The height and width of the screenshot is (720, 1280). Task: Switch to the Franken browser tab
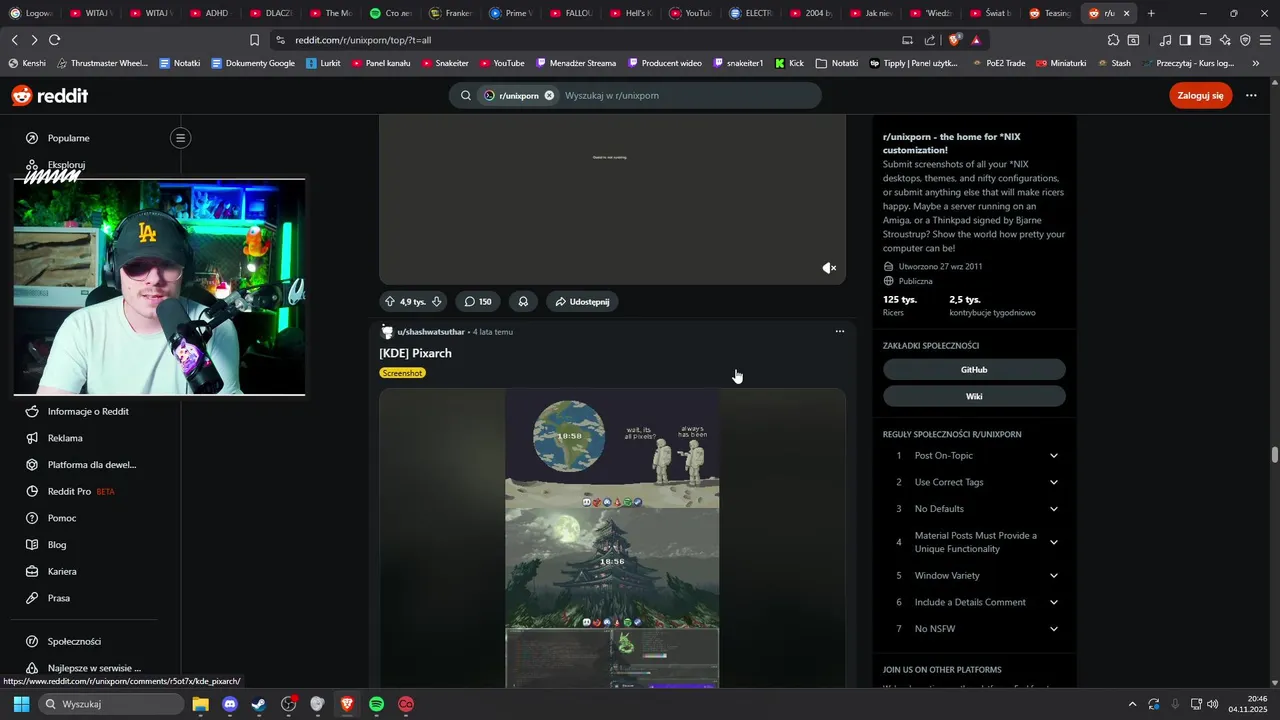pos(449,13)
